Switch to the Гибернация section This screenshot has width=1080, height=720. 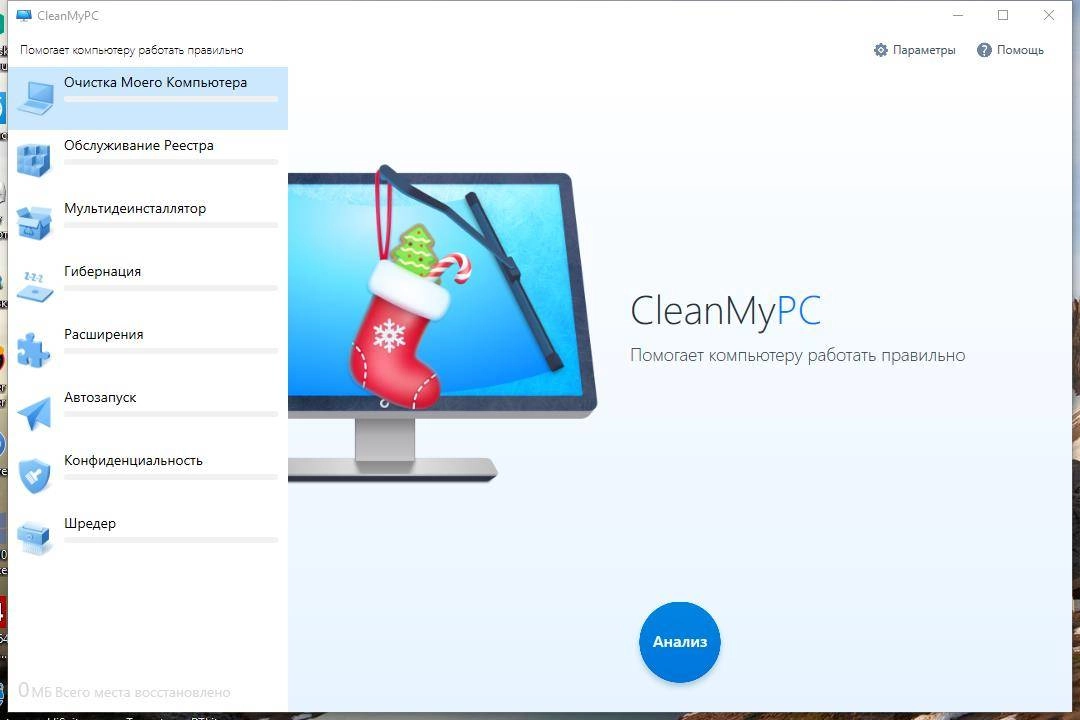[x=147, y=287]
